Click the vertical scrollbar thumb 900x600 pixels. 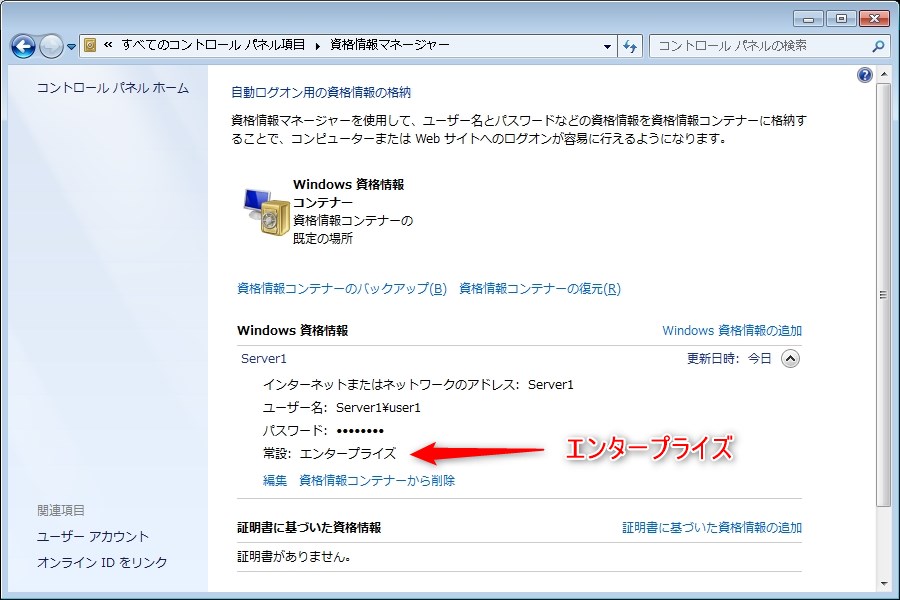883,295
